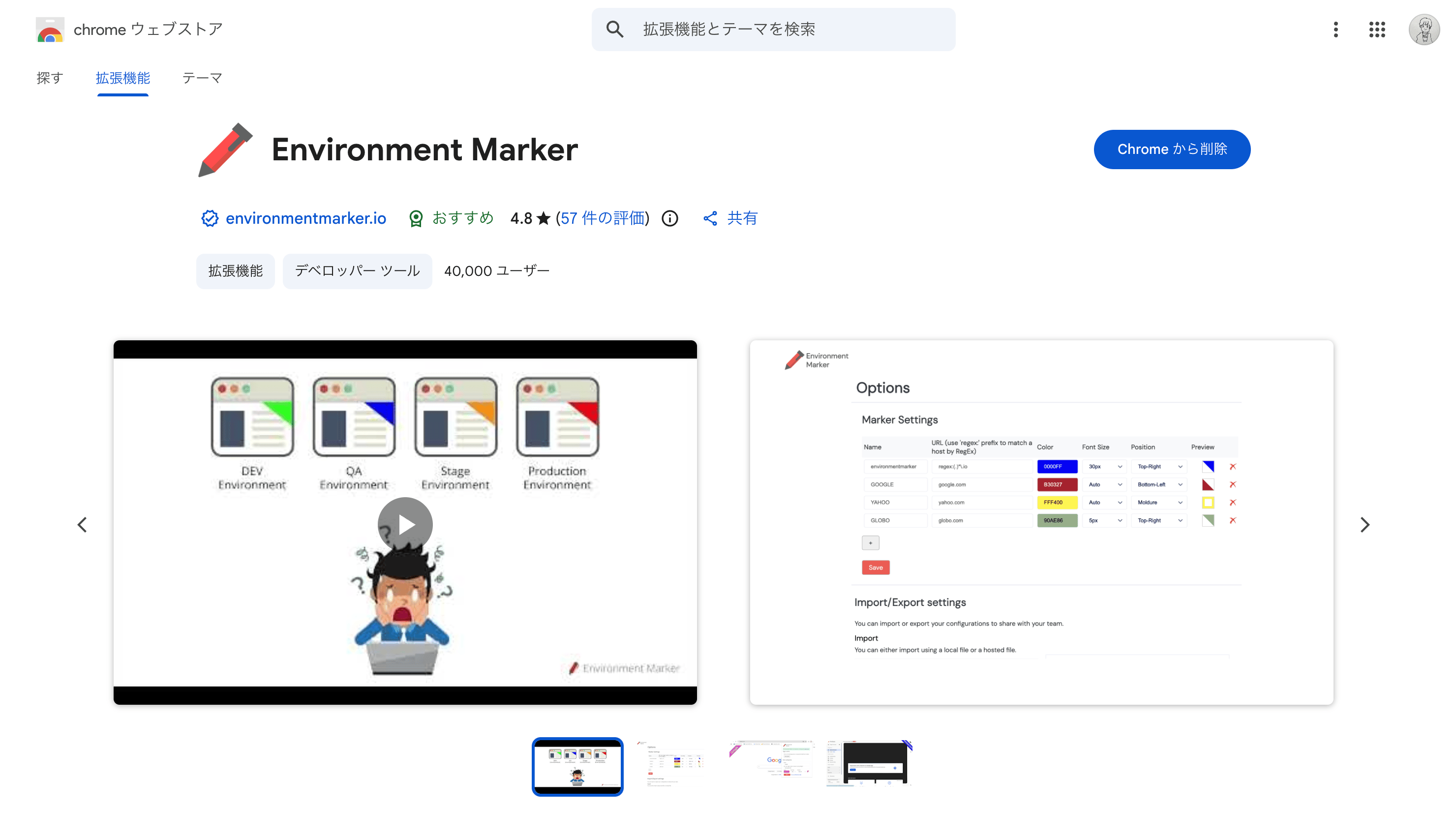Viewport: 1456px width, 838px height.
Task: Click the 90AE86 green color swatch
Action: 1057,520
